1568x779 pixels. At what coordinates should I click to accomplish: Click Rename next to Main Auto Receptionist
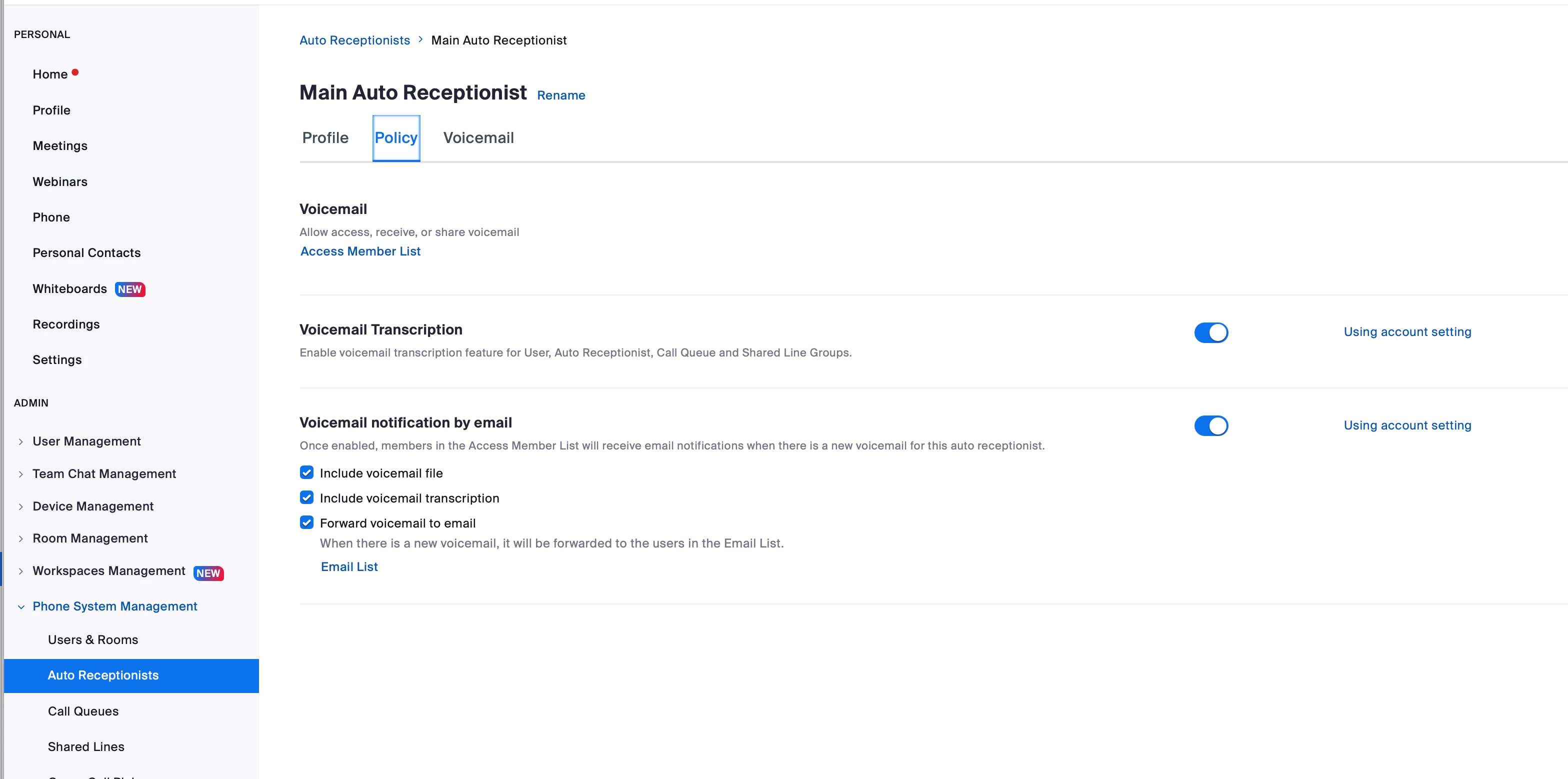[560, 95]
